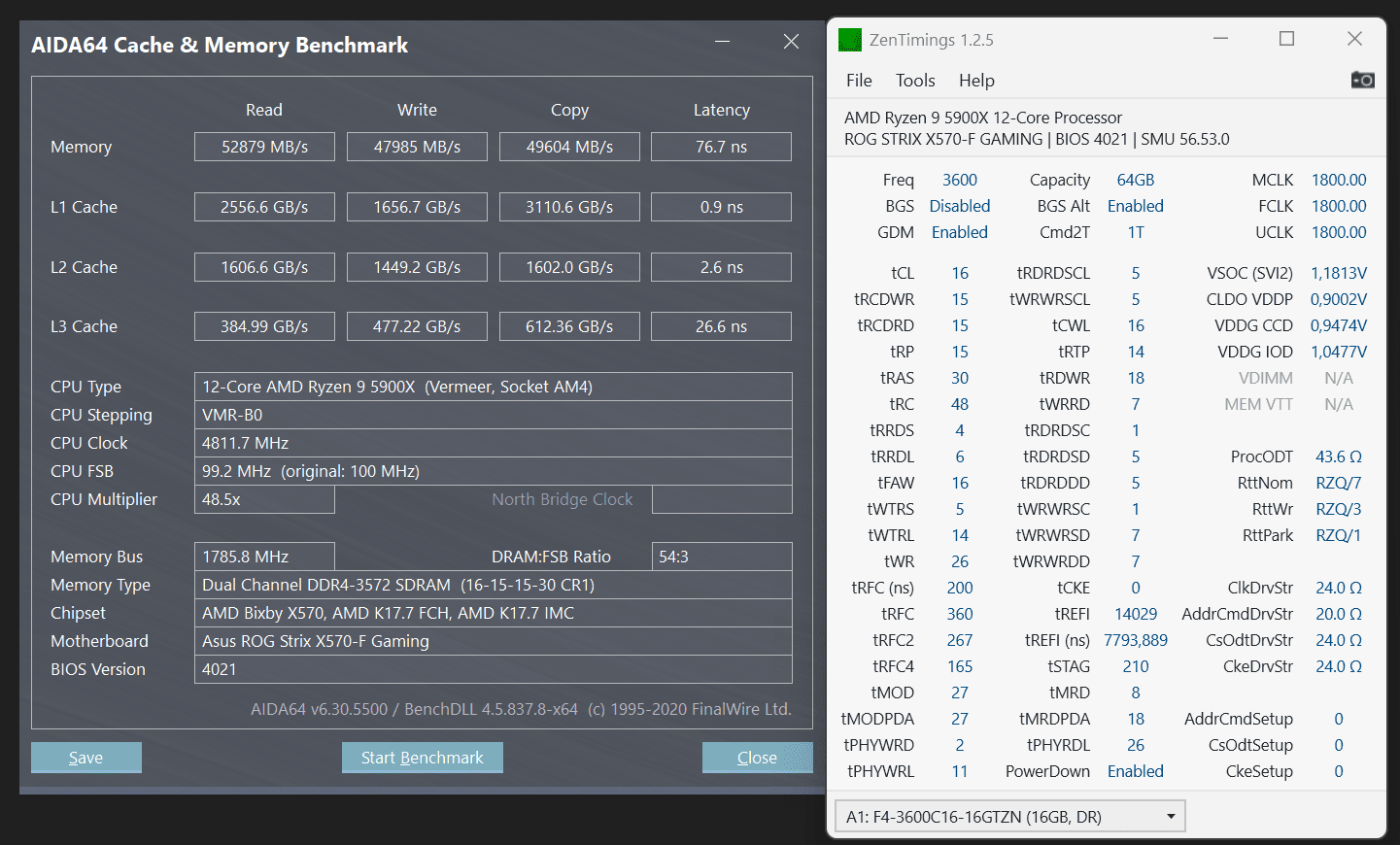Click the tREFI value 14029
The width and height of the screenshot is (1400, 845).
coord(1136,614)
